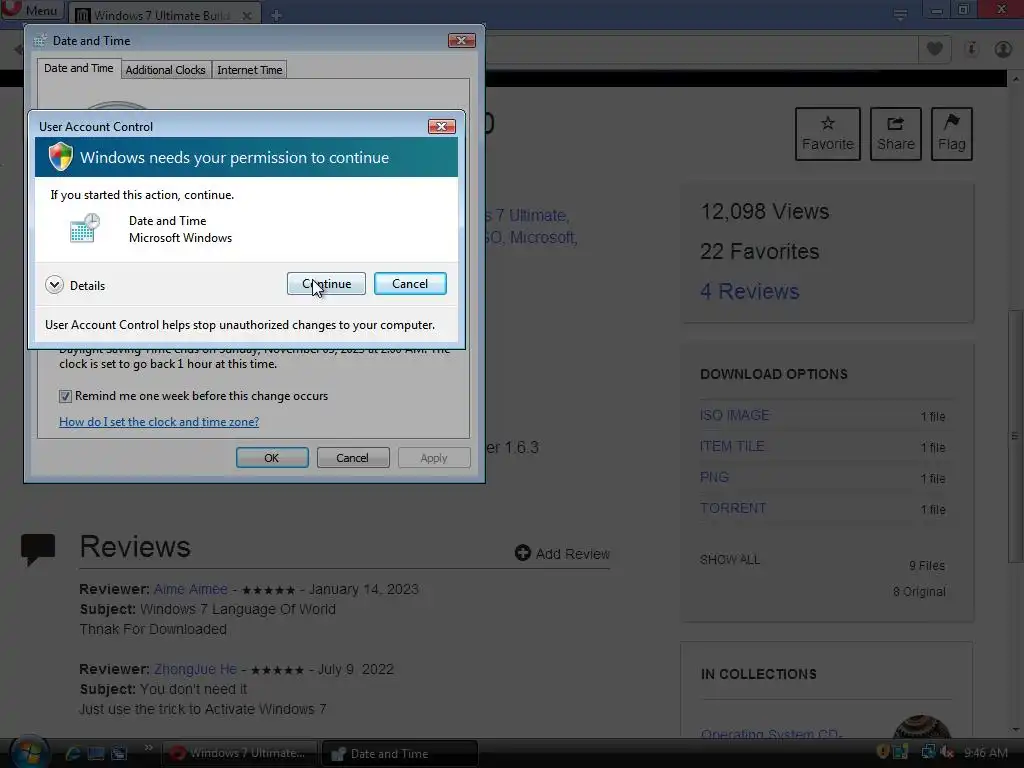This screenshot has height=768, width=1024.
Task: Click the Share button on page
Action: point(895,134)
